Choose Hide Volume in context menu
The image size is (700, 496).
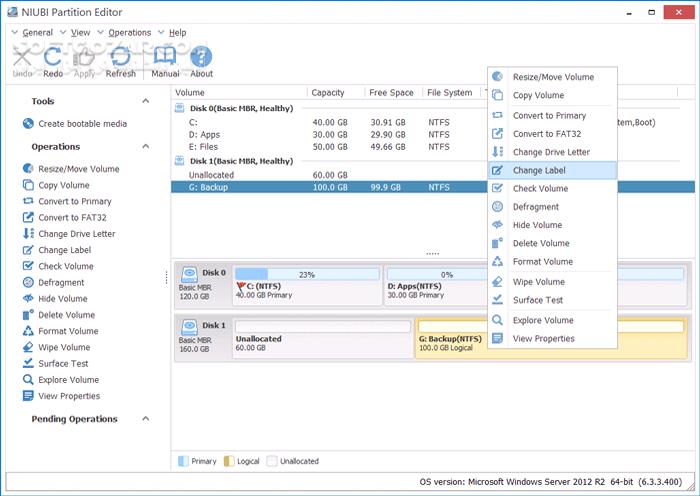click(553, 225)
